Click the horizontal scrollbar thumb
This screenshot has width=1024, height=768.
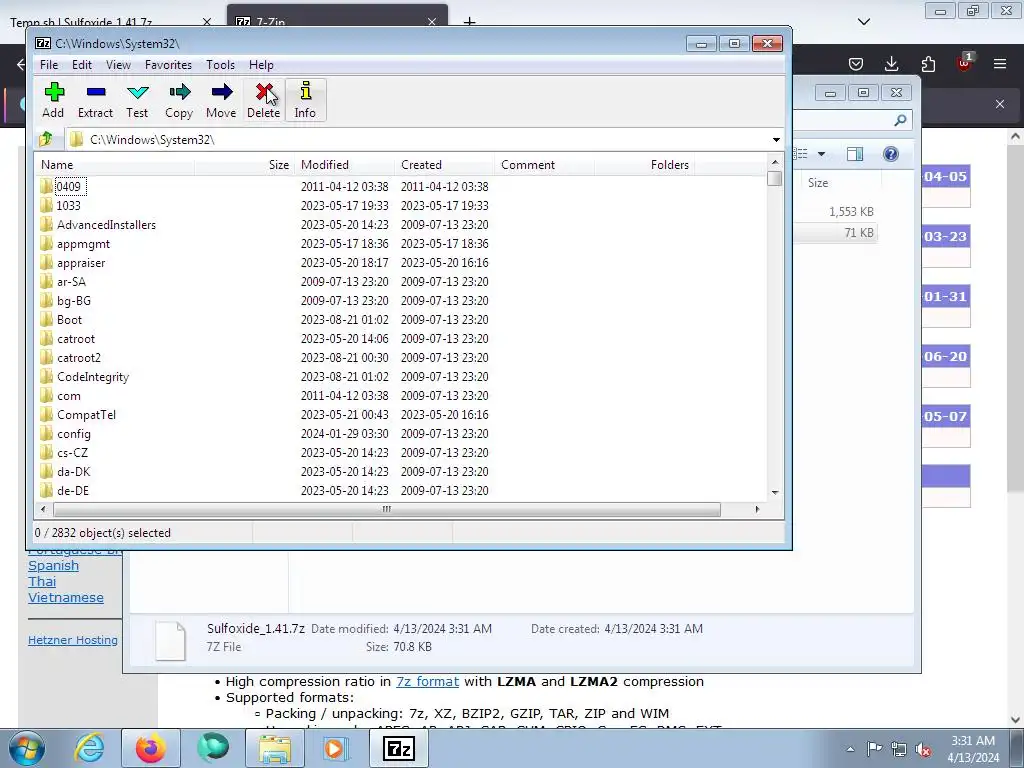click(x=387, y=509)
